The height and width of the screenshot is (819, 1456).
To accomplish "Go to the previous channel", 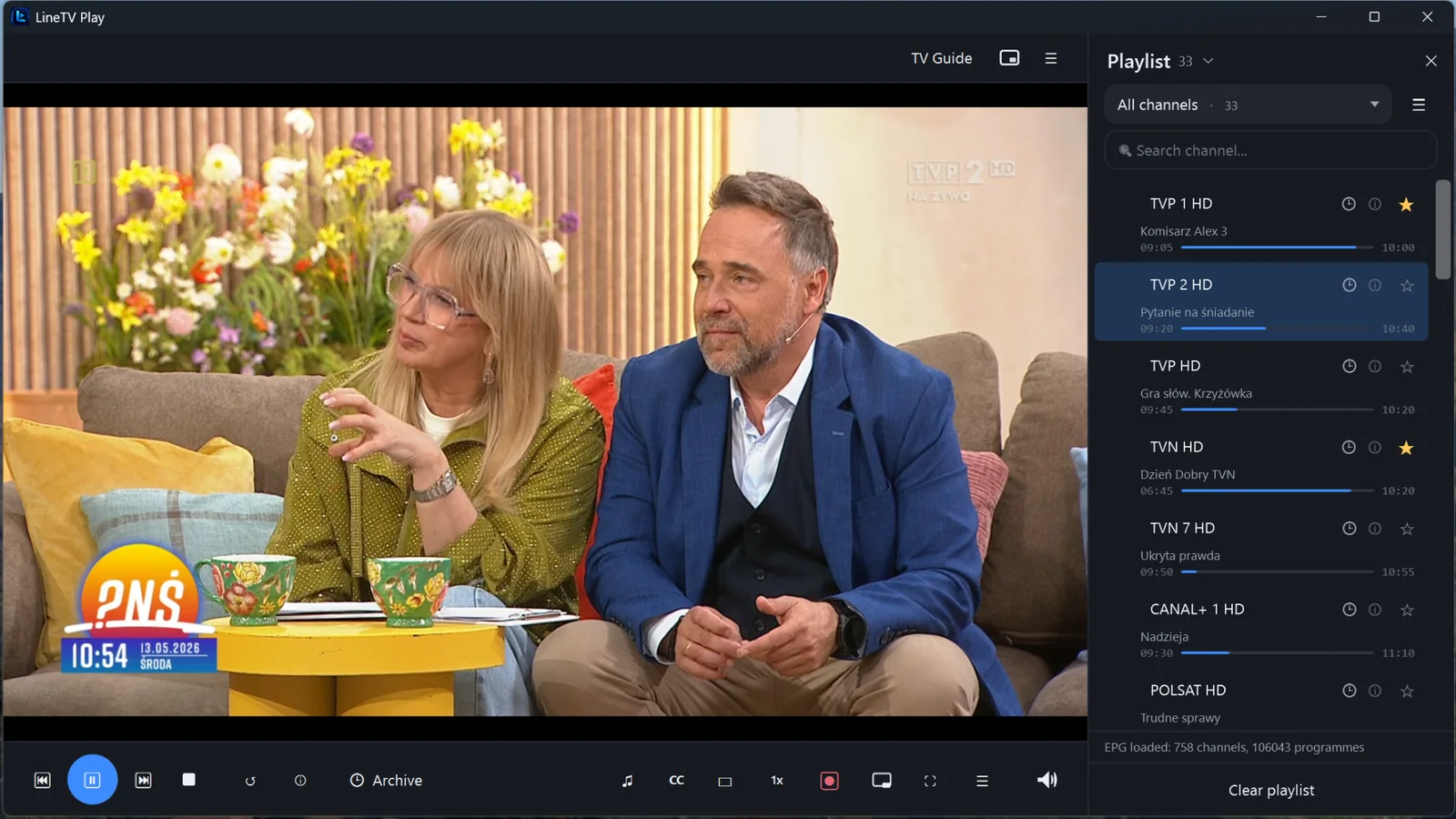I will point(43,780).
